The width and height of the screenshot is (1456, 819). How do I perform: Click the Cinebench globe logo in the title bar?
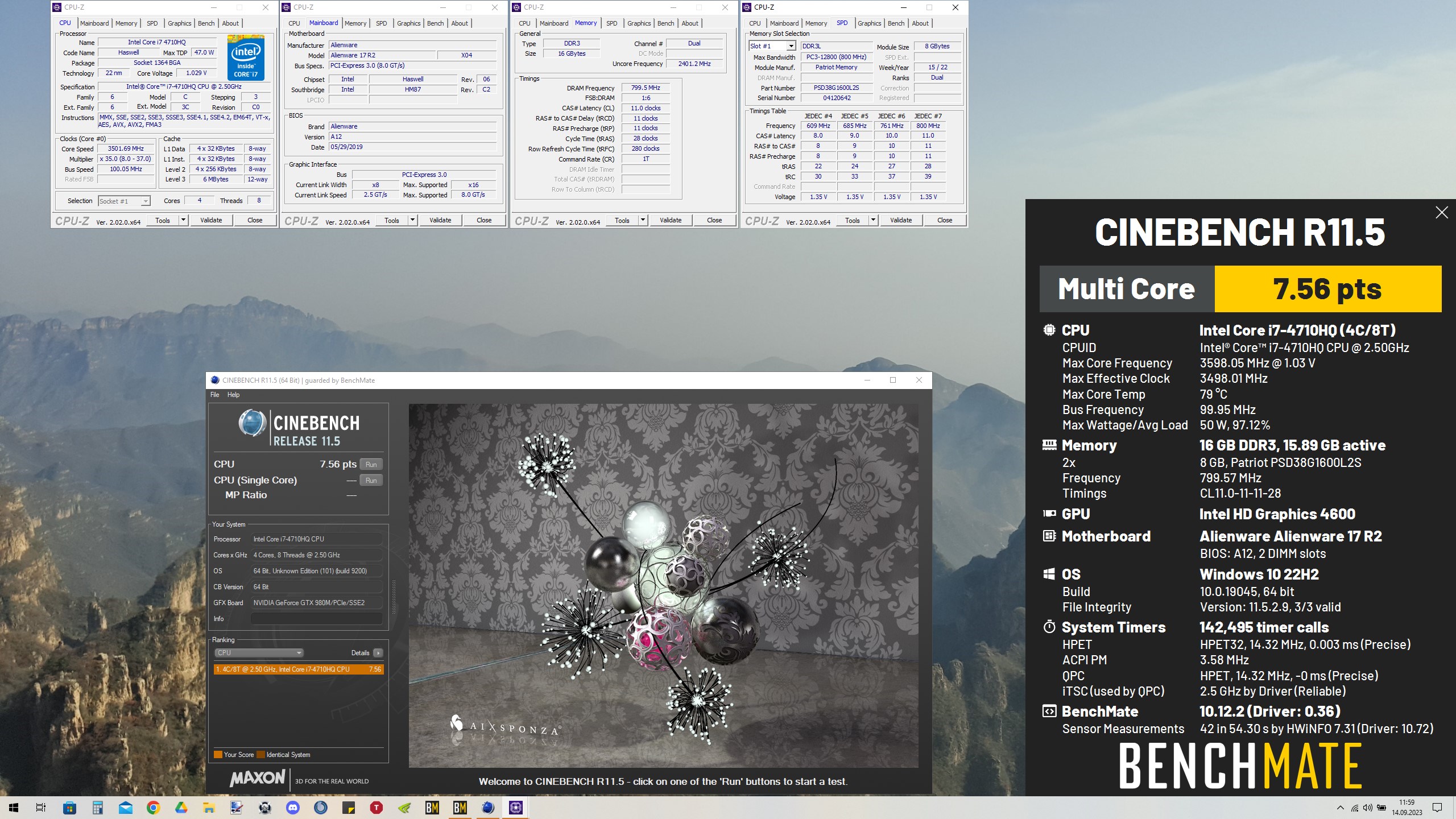[215, 380]
